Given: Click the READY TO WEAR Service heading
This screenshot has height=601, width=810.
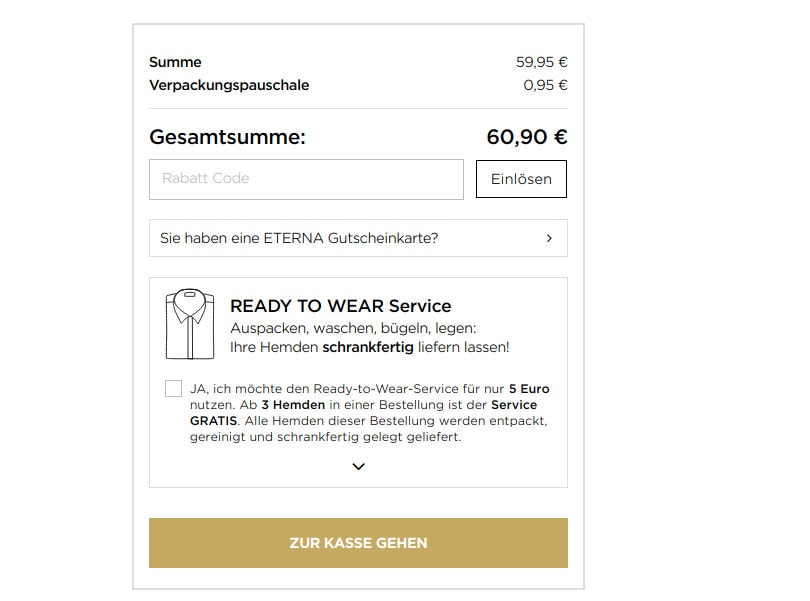Looking at the screenshot, I should 340,306.
